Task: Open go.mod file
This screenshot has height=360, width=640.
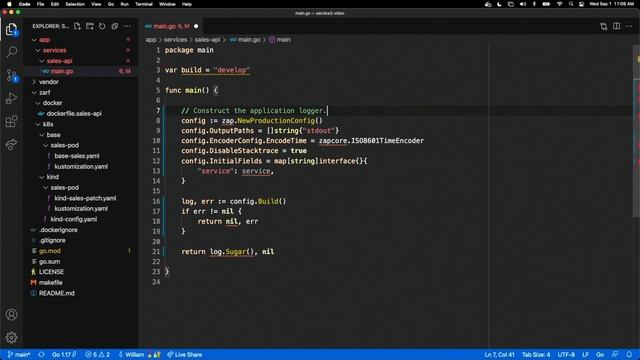Action: 81,251
